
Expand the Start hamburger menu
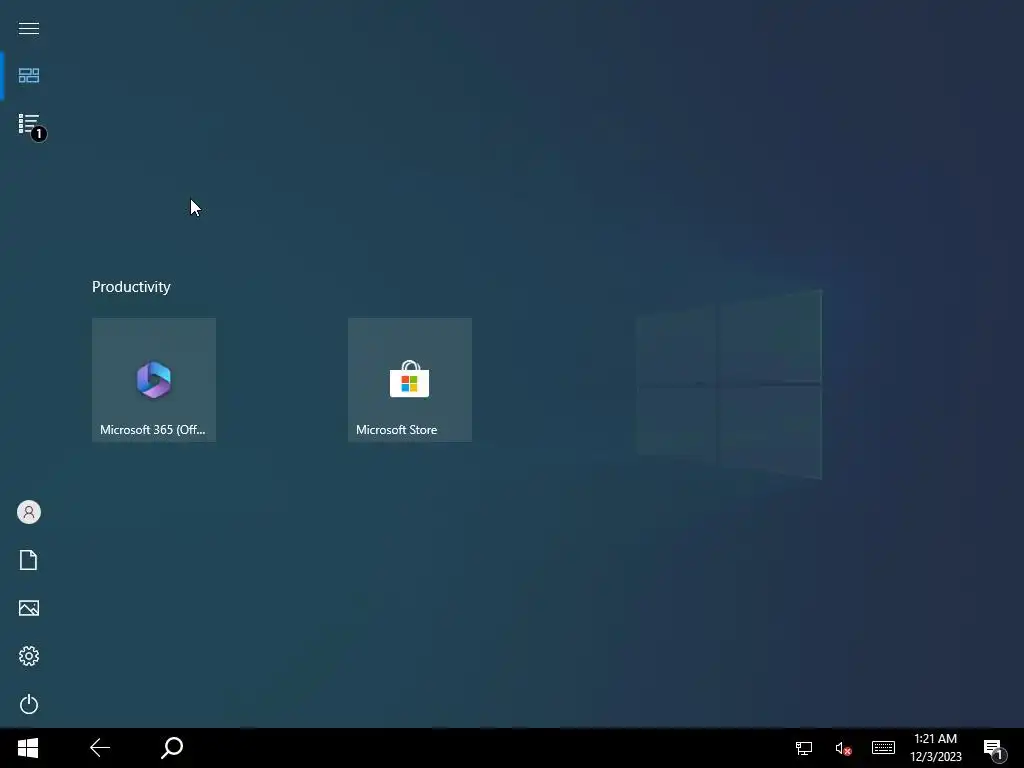click(x=29, y=28)
